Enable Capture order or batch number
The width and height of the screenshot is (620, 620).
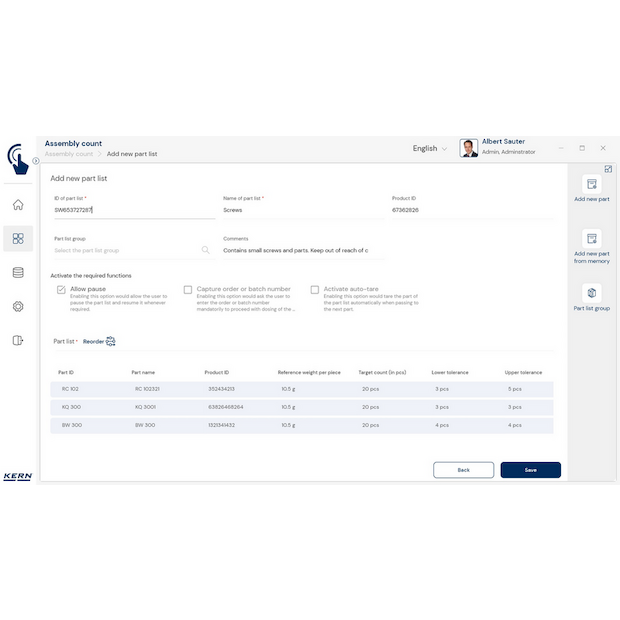coord(188,290)
